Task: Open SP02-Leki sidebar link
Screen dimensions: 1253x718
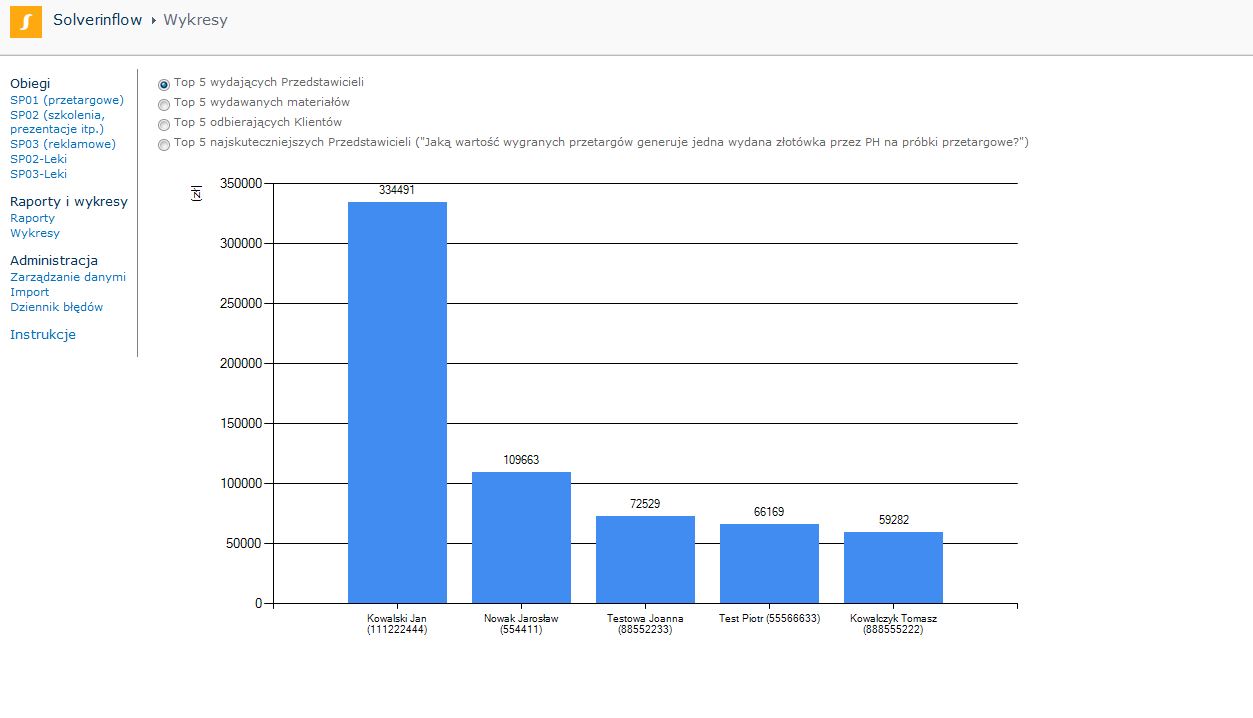Action: [x=39, y=159]
